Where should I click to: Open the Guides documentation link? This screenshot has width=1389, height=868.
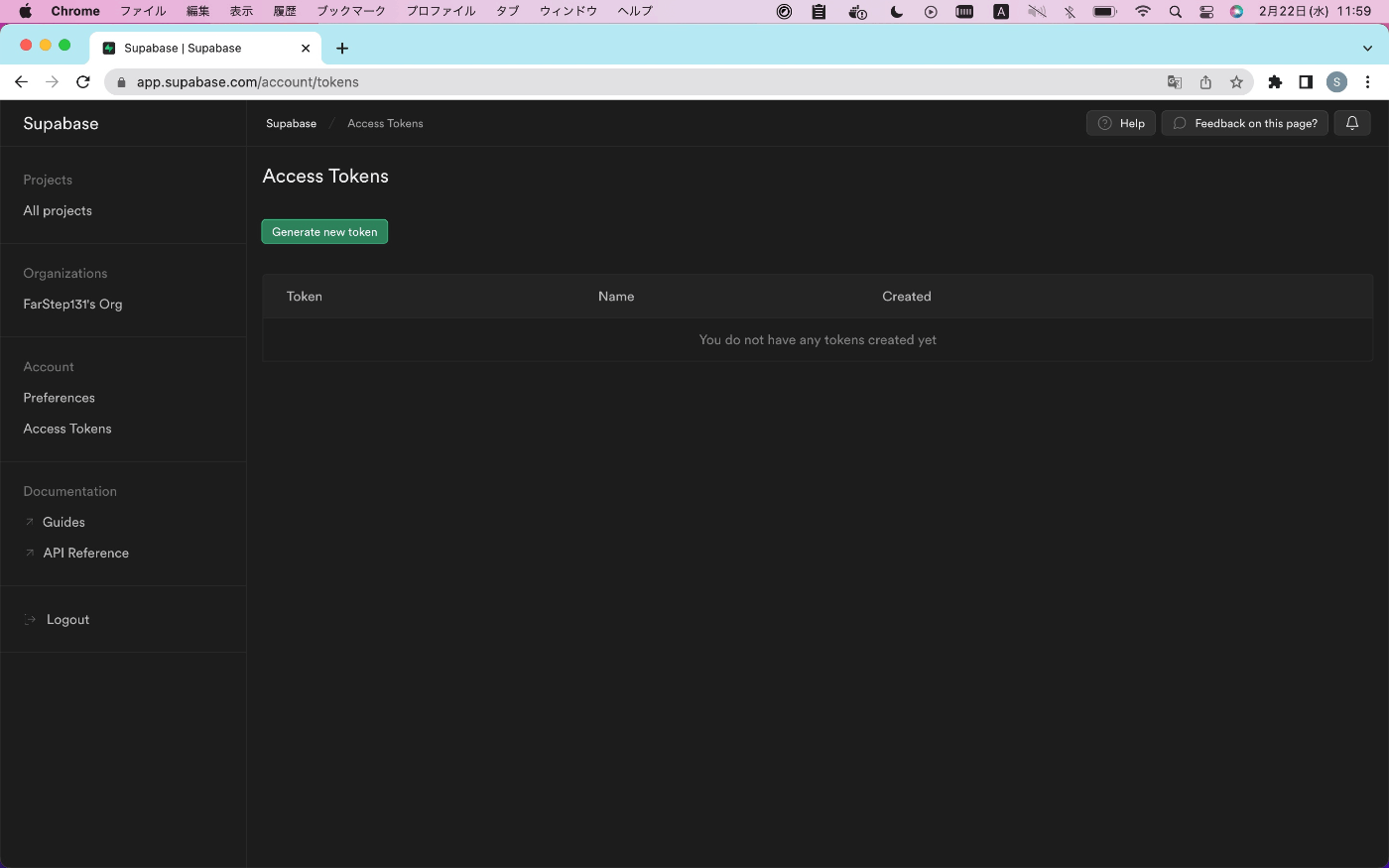tap(63, 522)
